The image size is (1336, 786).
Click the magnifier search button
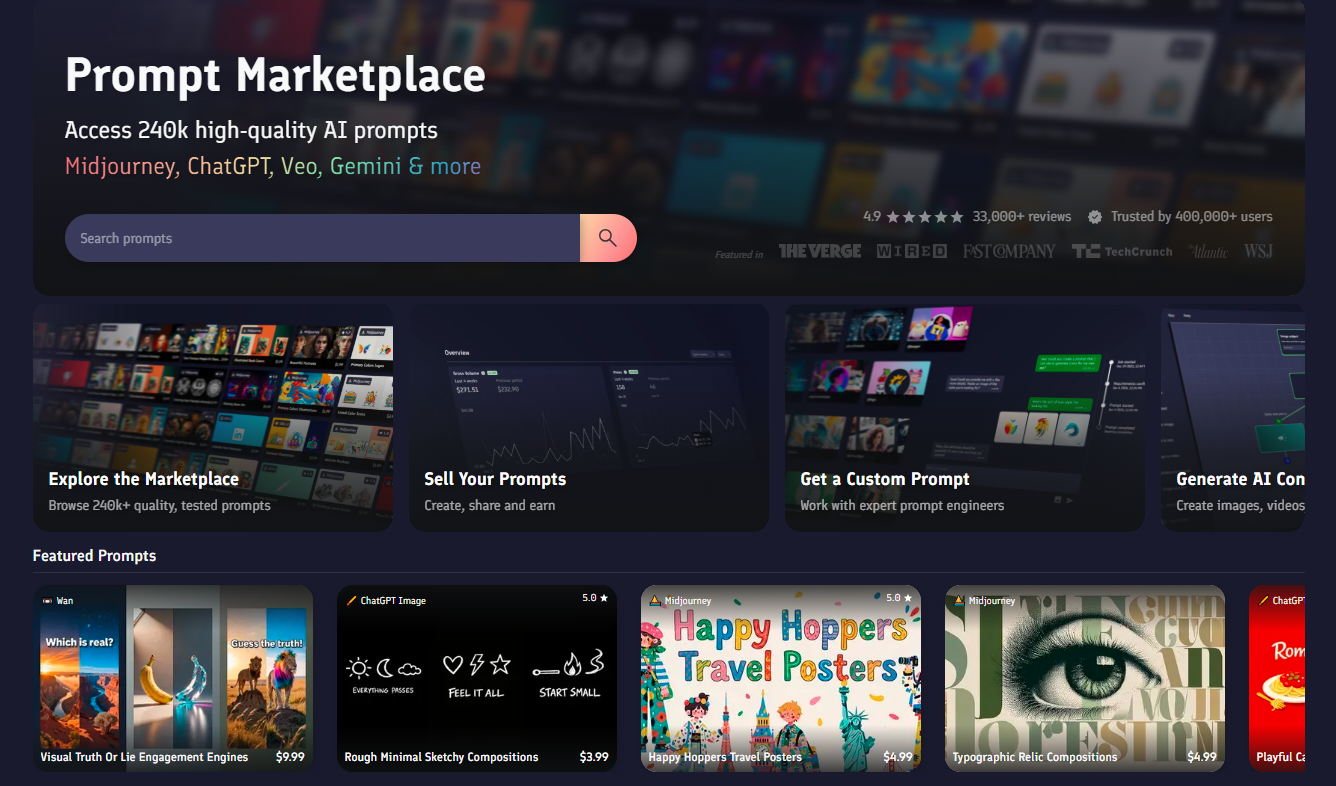coord(608,238)
